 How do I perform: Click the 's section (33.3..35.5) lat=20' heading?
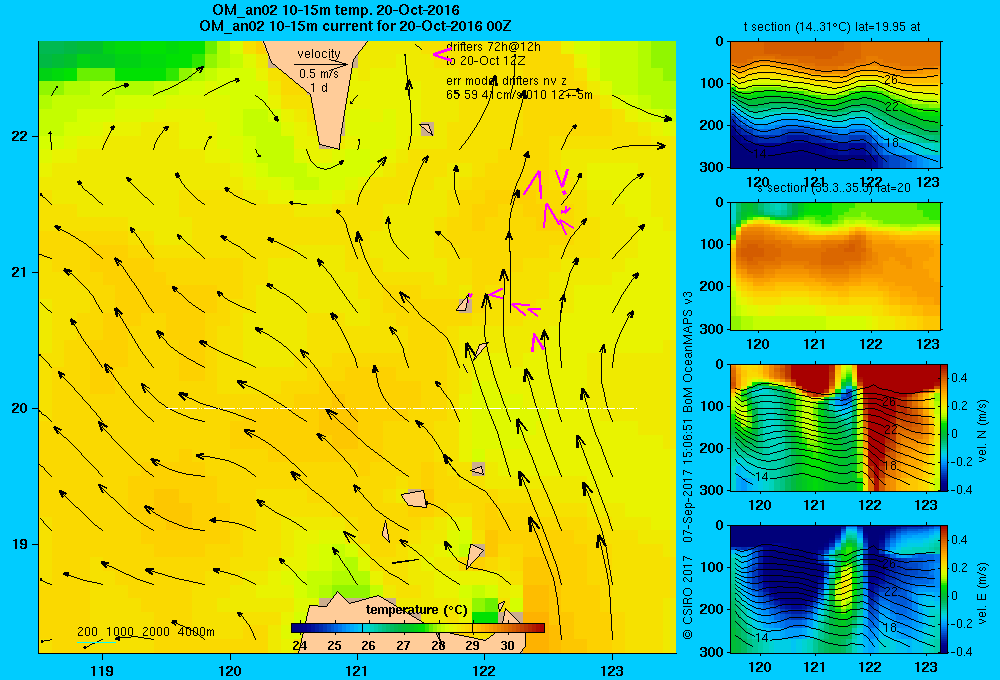[834, 188]
